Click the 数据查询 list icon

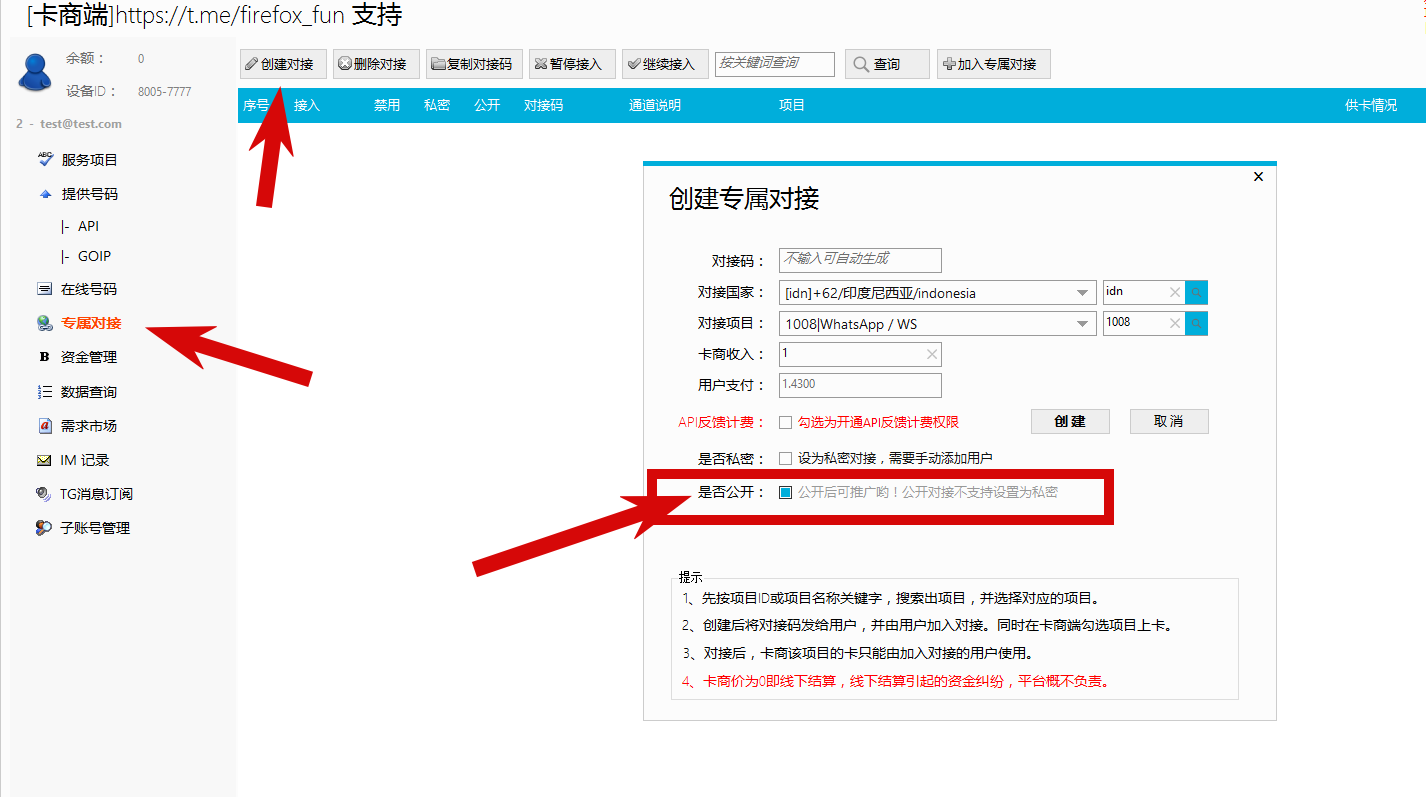[x=44, y=392]
